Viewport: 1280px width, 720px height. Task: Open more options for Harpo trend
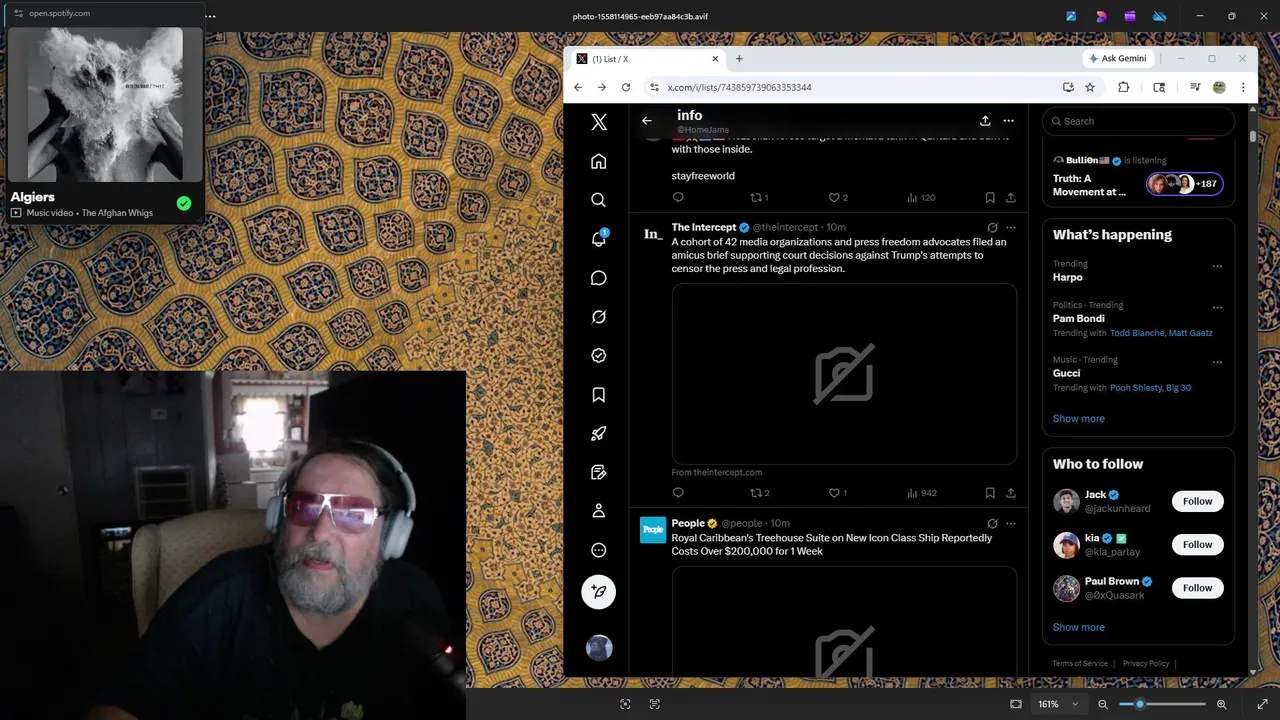tap(1217, 266)
